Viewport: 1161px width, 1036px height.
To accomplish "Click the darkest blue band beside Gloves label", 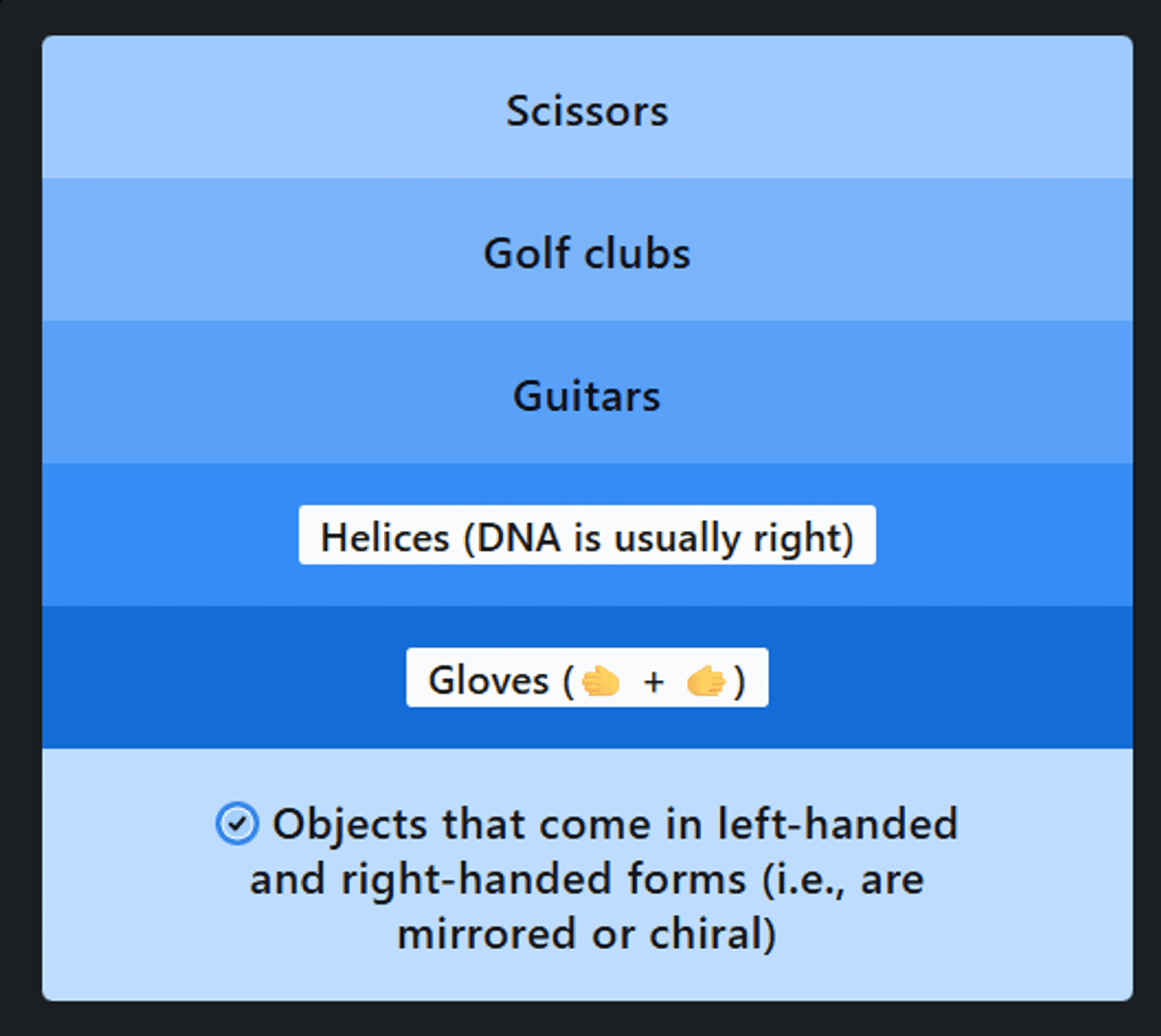I will [x=223, y=677].
